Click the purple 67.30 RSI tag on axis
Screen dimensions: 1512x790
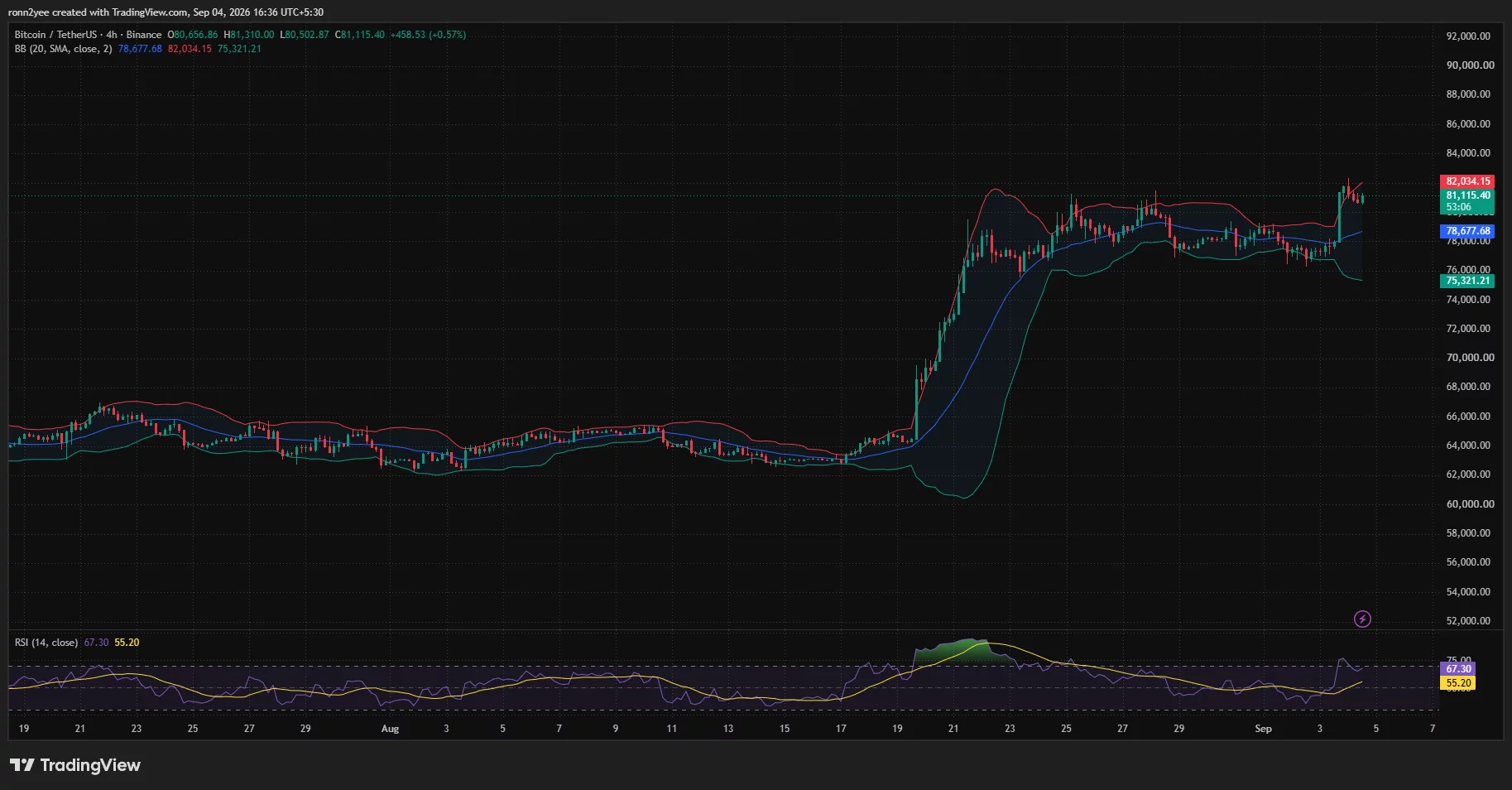(x=1458, y=669)
